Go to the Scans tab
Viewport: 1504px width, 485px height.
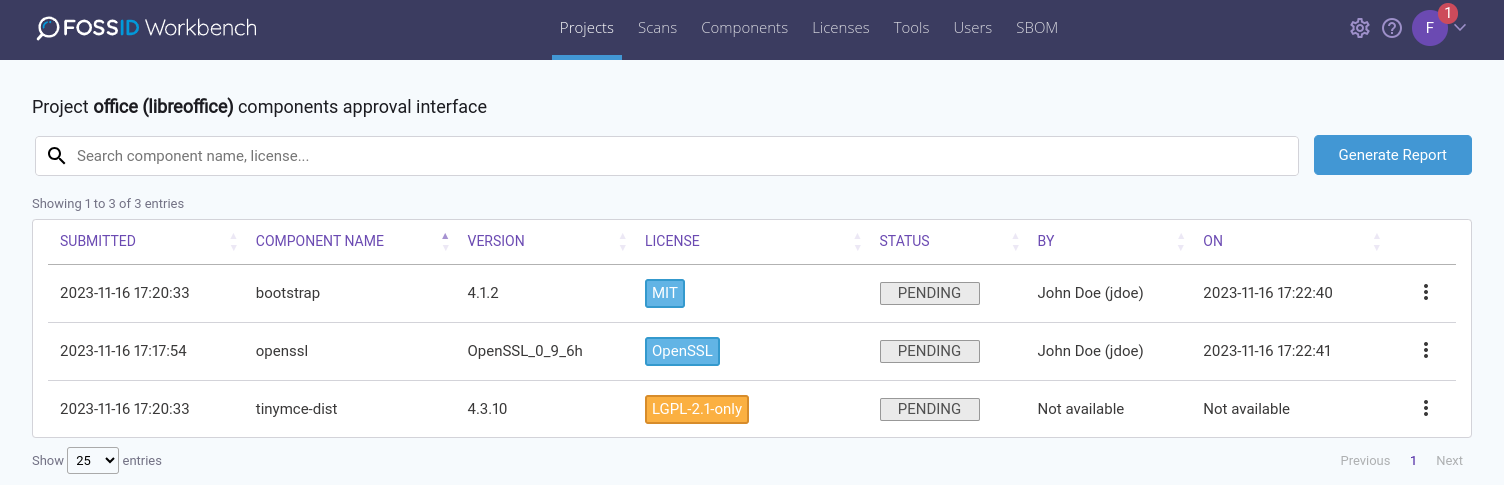tap(657, 28)
